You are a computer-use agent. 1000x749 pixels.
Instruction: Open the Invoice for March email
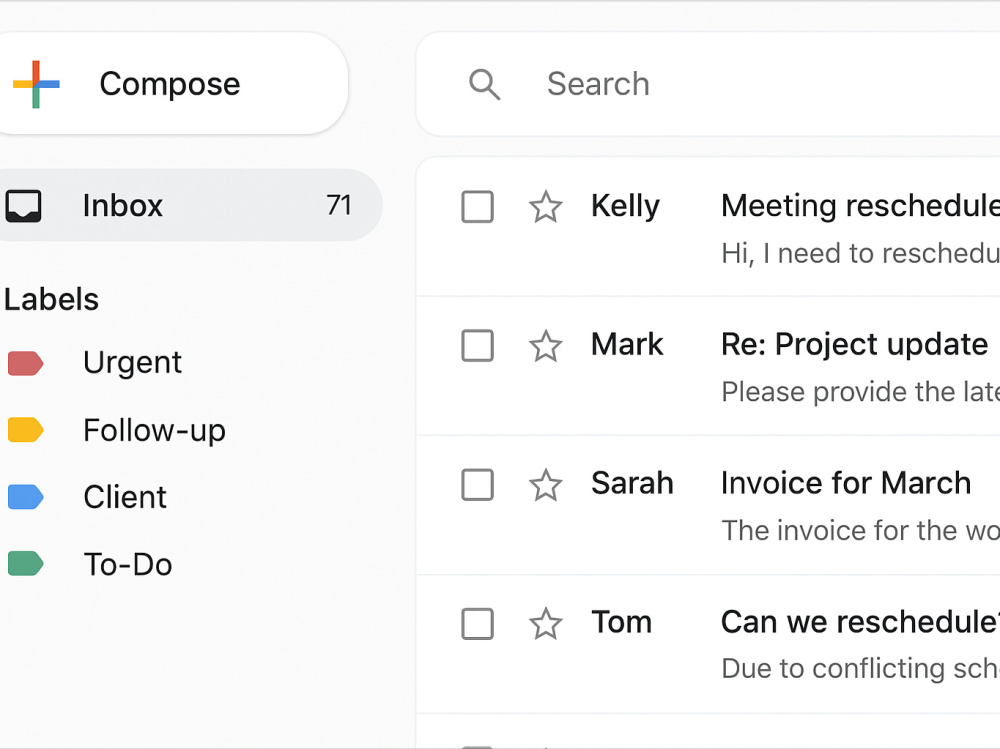[x=846, y=483]
